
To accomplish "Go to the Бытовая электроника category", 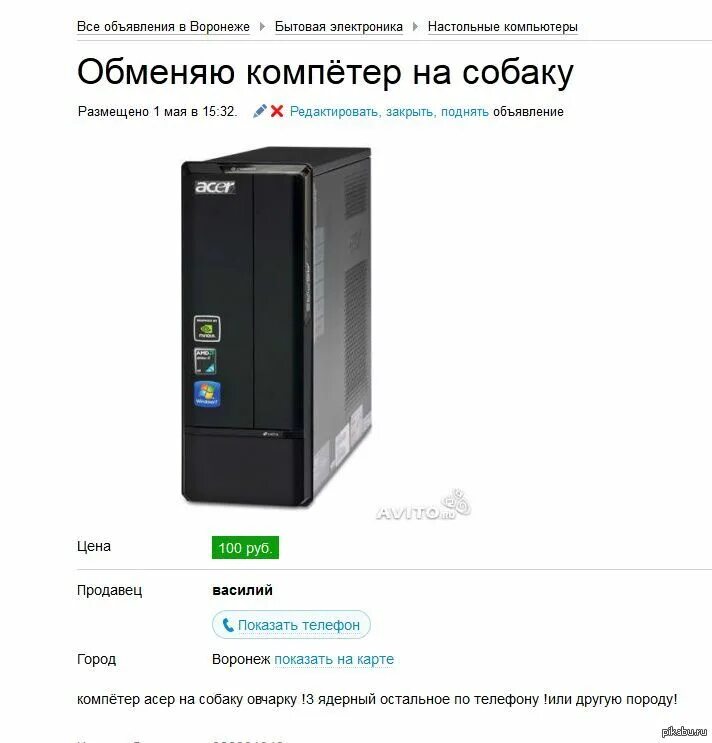I will pyautogui.click(x=339, y=27).
